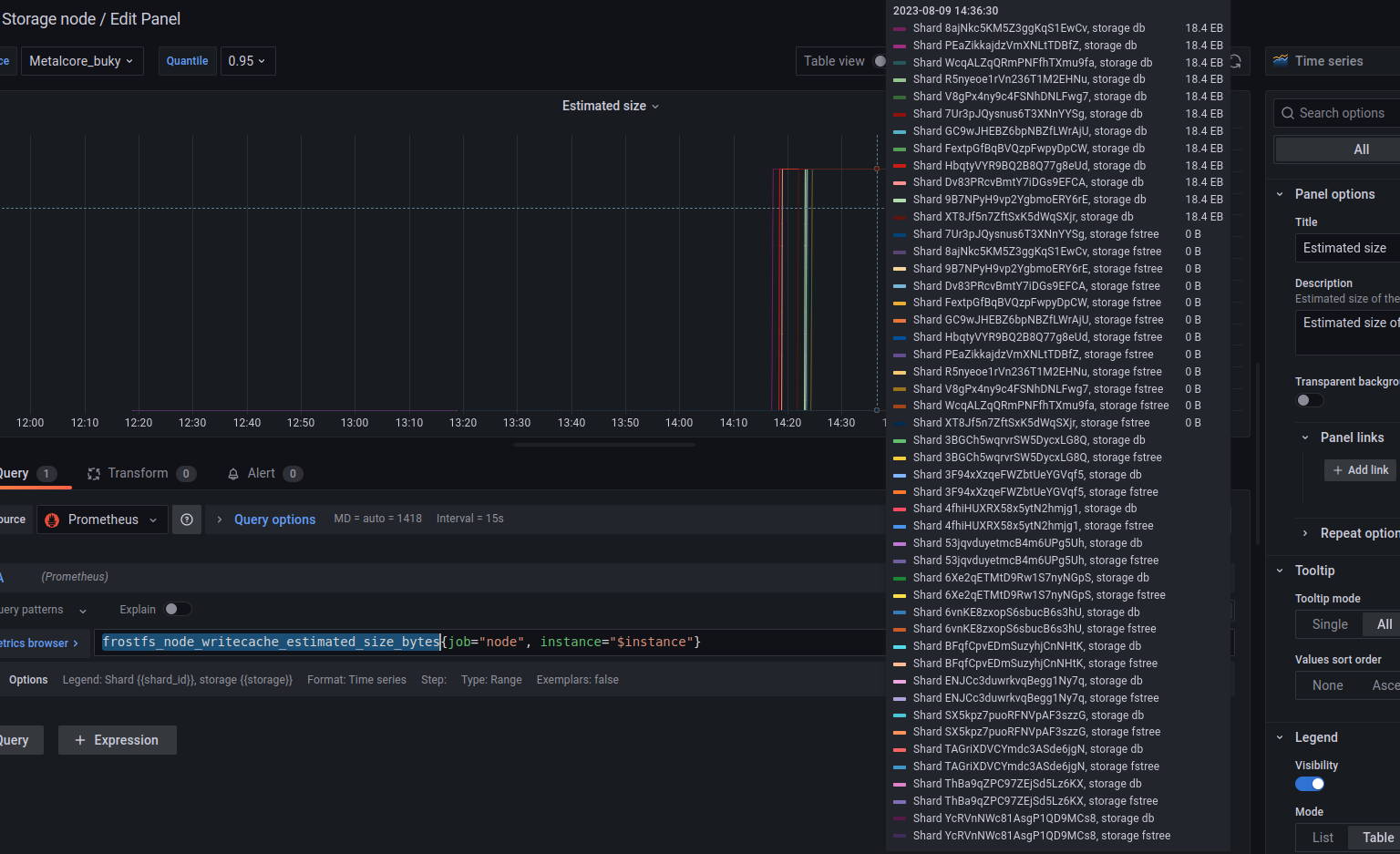This screenshot has height=854, width=1400.
Task: Switch to the Query tab
Action: (x=27, y=473)
